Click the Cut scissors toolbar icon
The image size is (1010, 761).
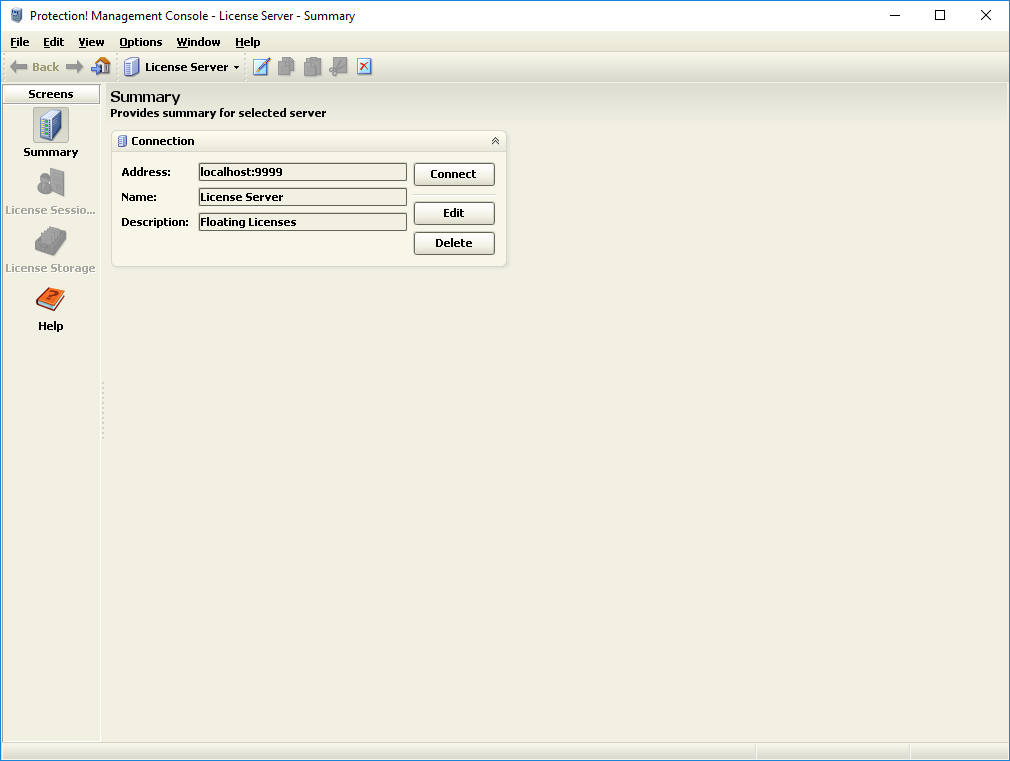pyautogui.click(x=339, y=67)
